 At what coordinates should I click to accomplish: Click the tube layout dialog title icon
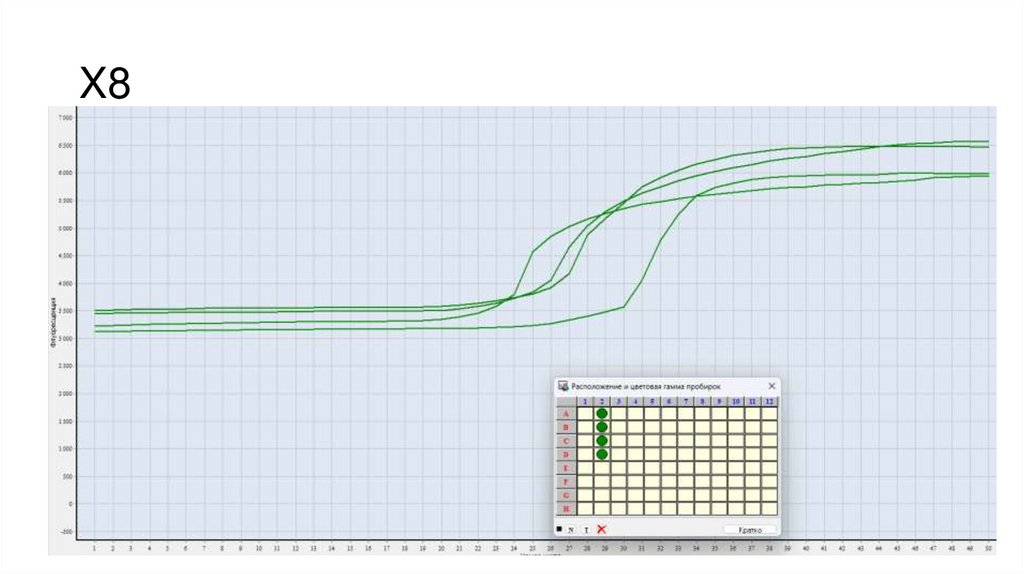point(563,386)
